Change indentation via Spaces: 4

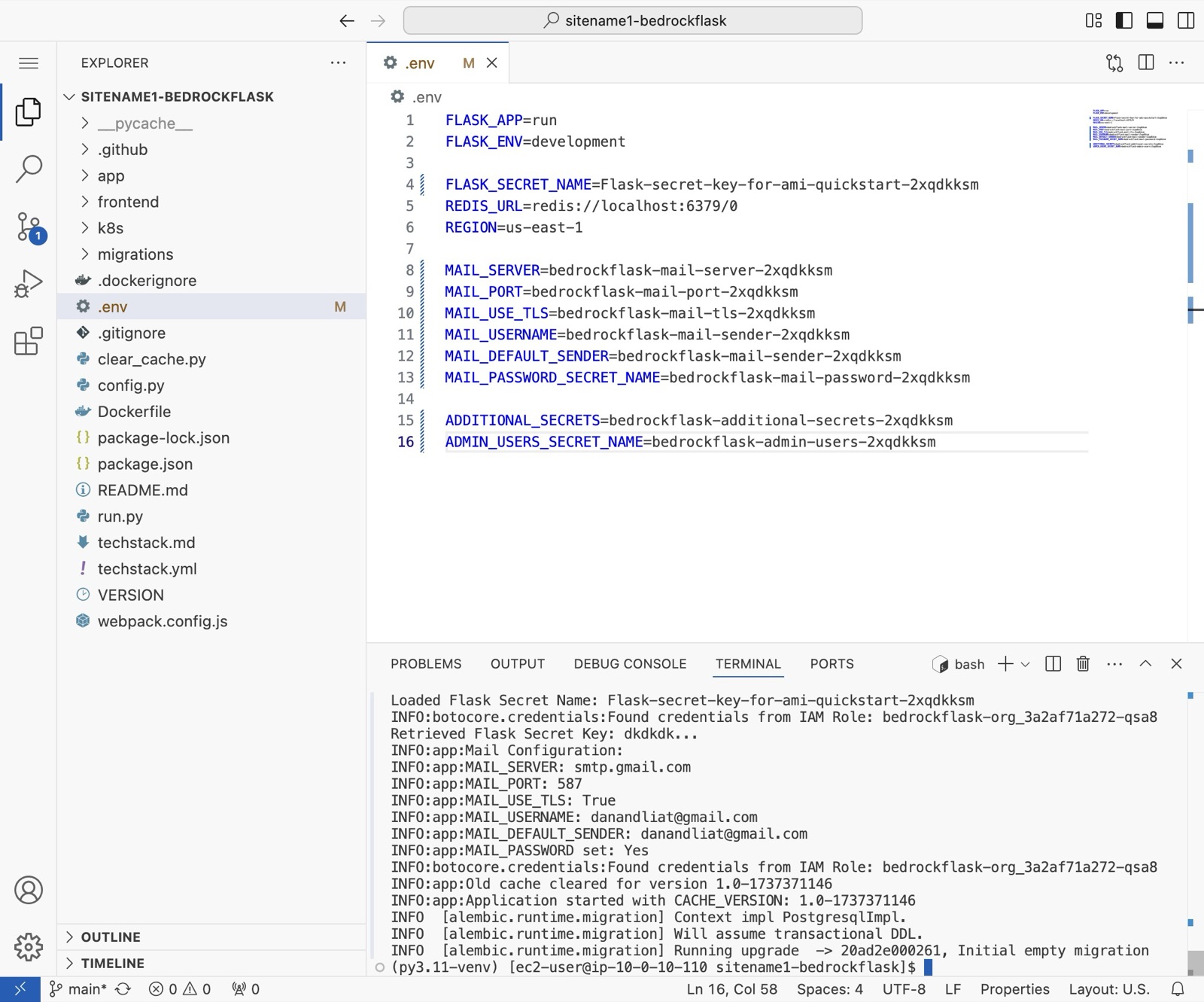coord(830,989)
